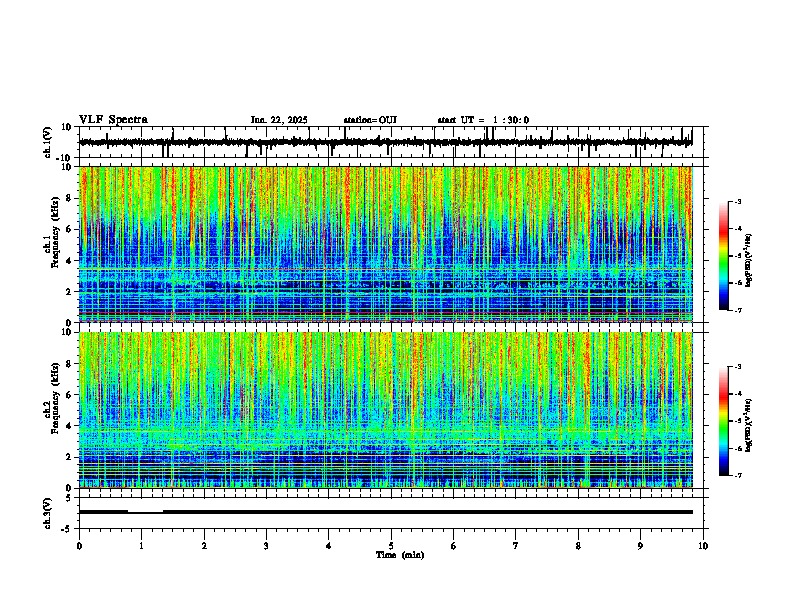Image resolution: width=792 pixels, height=612 pixels.
Task: Click the '1' minute time tick label
Action: click(141, 546)
